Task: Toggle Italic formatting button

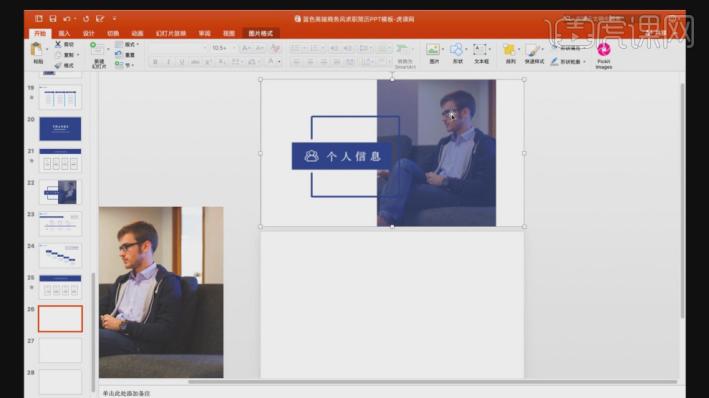Action: tap(168, 62)
